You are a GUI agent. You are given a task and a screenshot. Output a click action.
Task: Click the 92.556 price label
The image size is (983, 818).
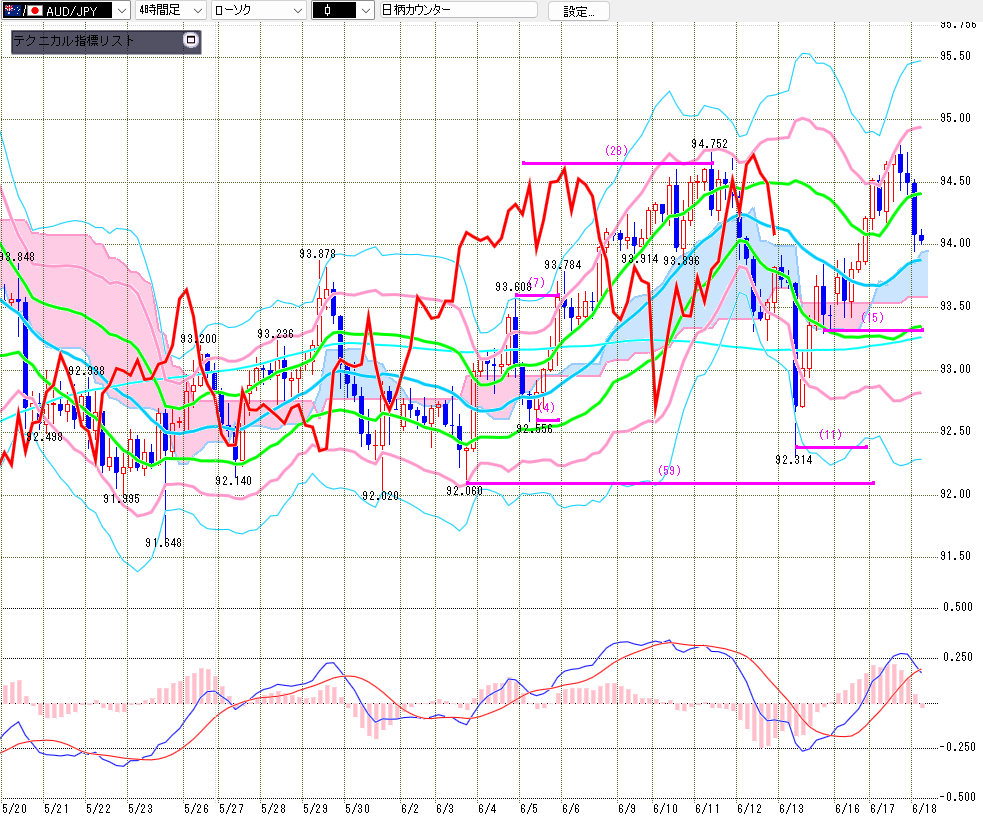pos(535,429)
